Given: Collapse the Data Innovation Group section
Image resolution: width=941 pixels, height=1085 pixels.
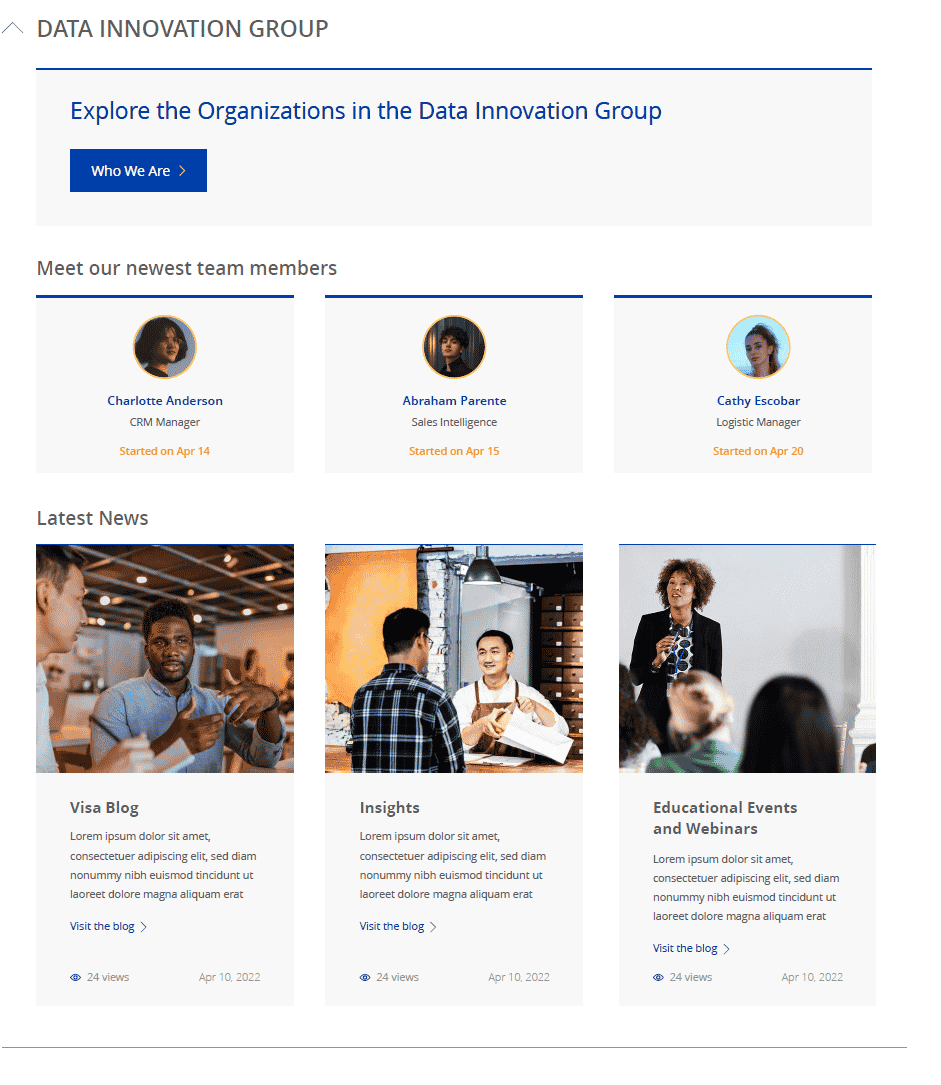Looking at the screenshot, I should tap(13, 29).
